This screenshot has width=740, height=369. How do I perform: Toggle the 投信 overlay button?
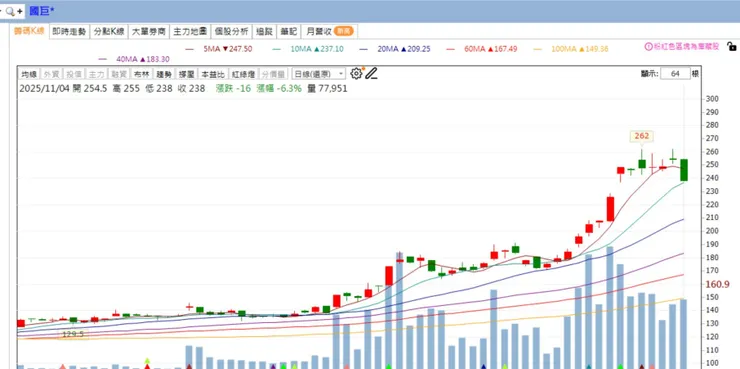74,74
